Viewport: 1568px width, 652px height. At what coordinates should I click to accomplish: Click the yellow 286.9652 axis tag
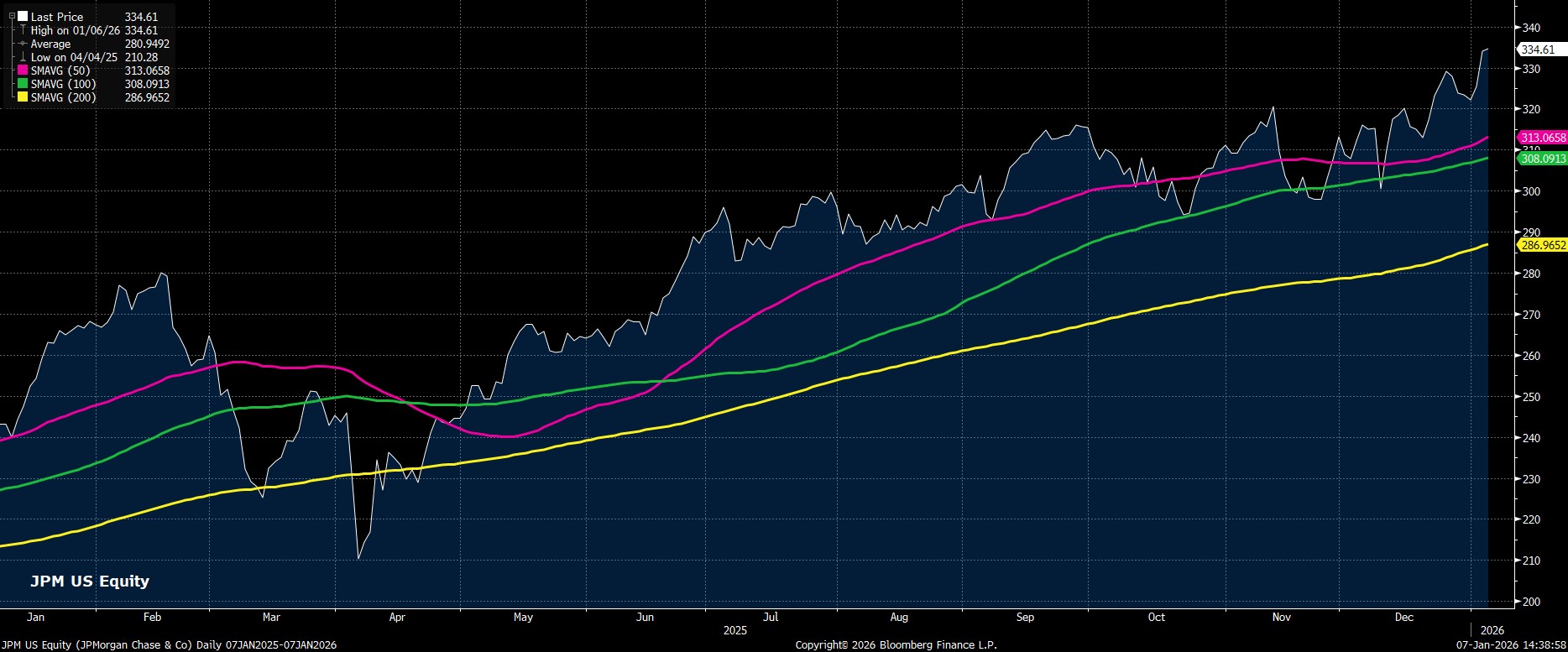[x=1543, y=245]
